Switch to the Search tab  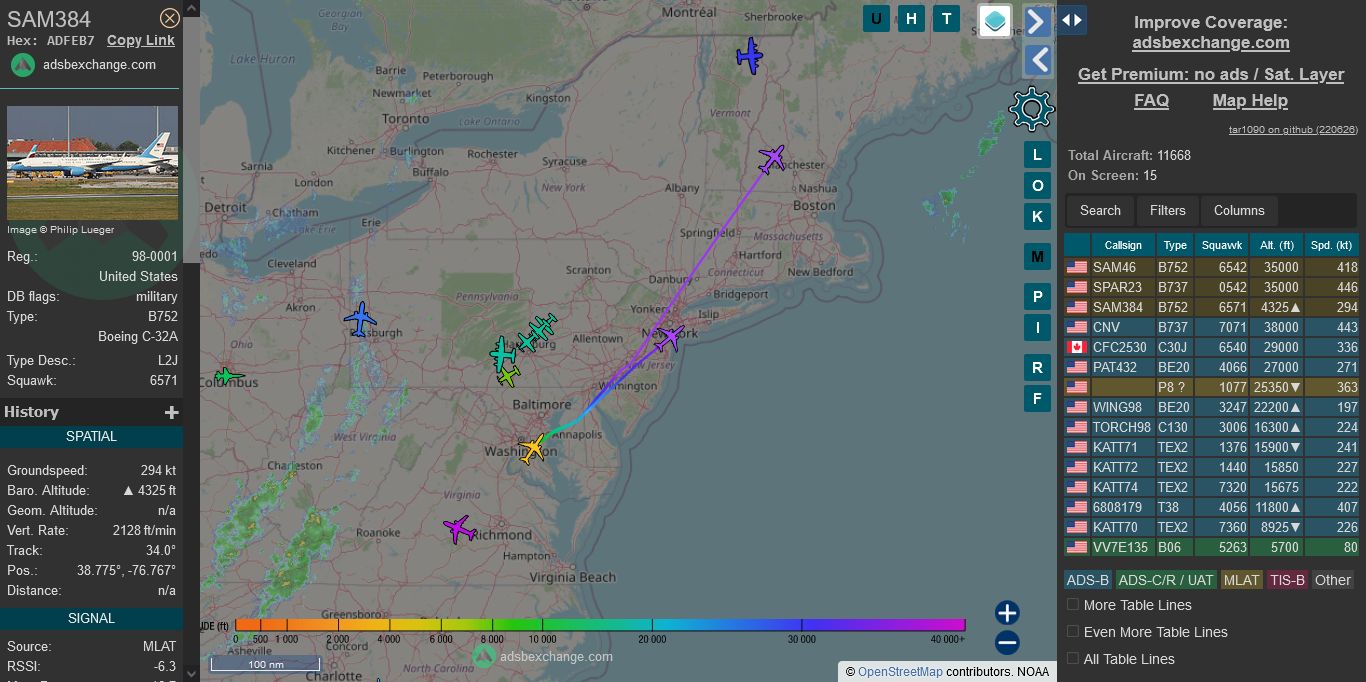pyautogui.click(x=1100, y=210)
